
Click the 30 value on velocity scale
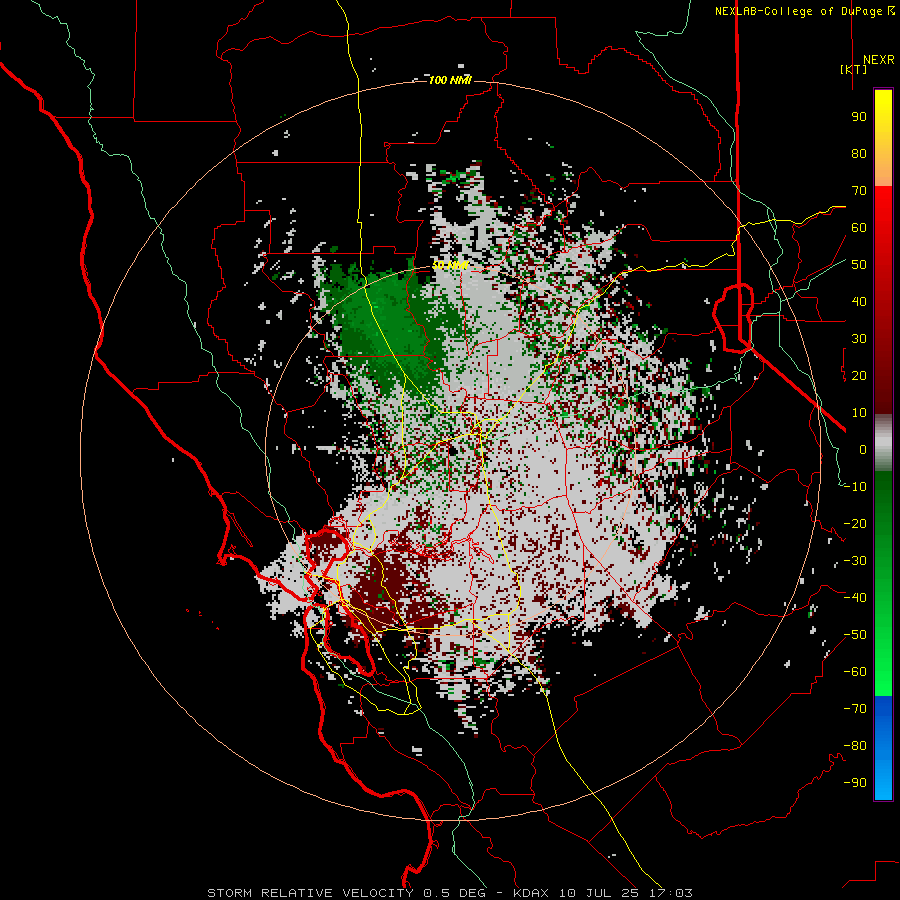tap(859, 339)
